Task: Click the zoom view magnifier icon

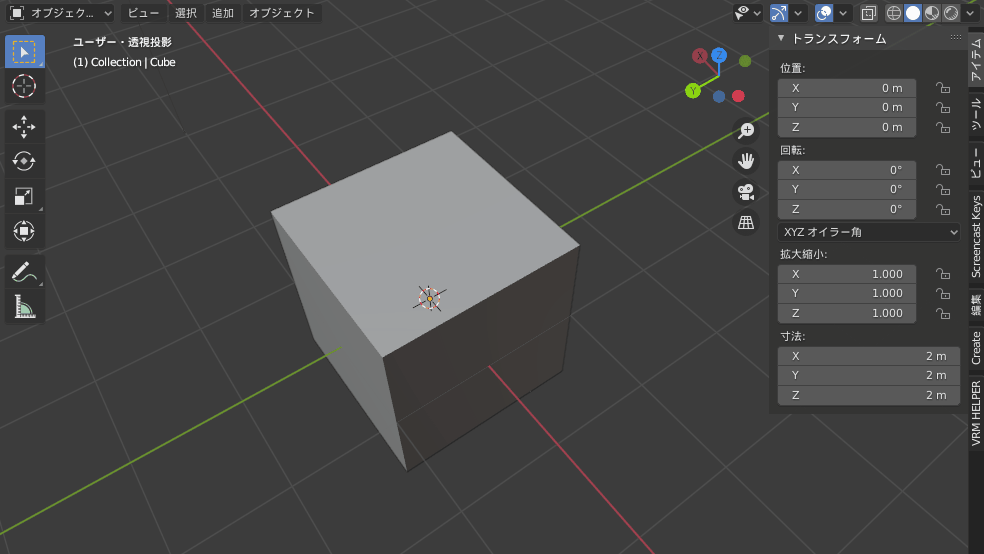Action: 746,131
